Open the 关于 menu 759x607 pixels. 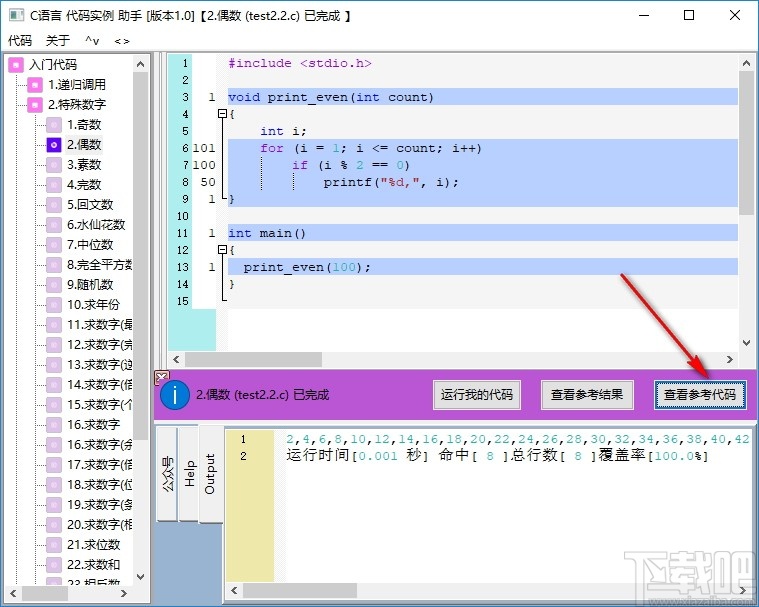[58, 41]
